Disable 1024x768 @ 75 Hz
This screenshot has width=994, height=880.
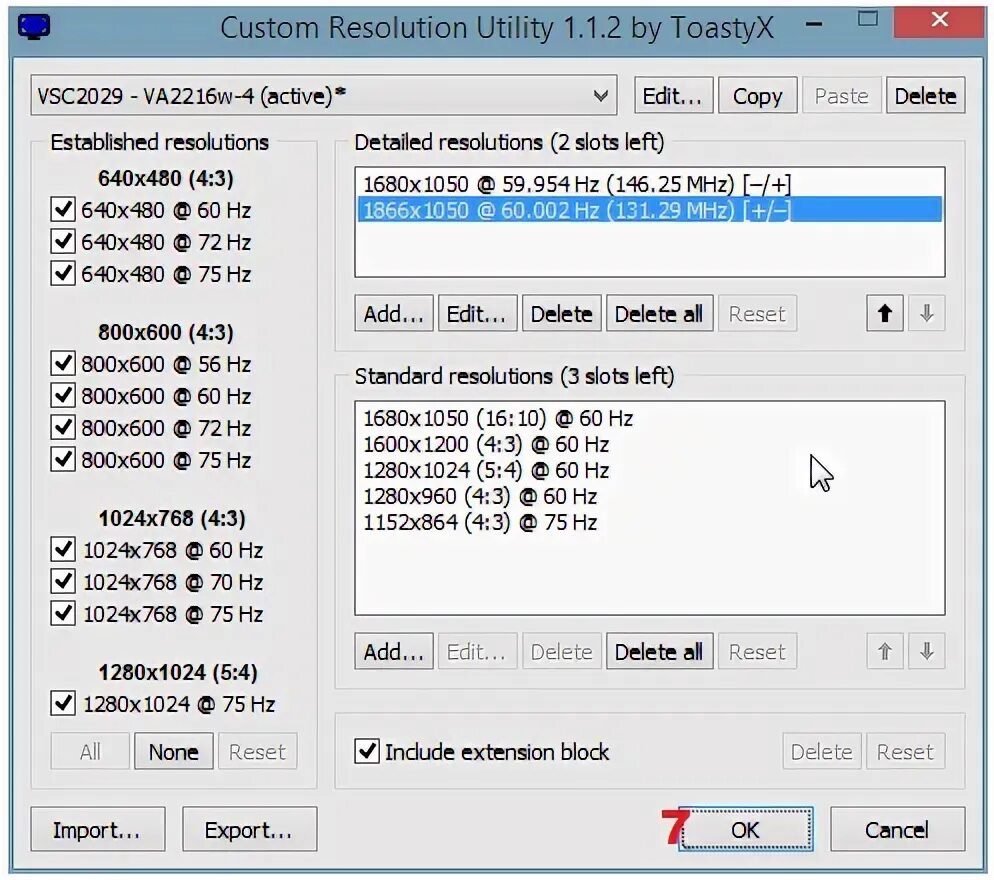(63, 614)
